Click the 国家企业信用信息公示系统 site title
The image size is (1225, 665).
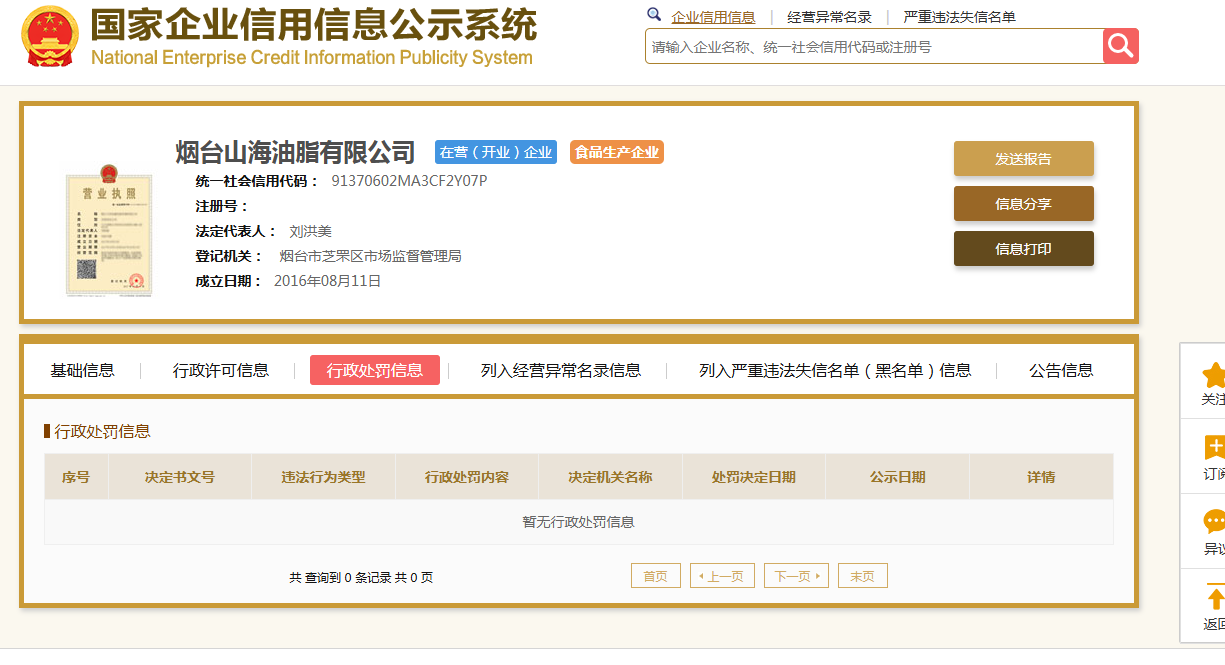point(314,25)
